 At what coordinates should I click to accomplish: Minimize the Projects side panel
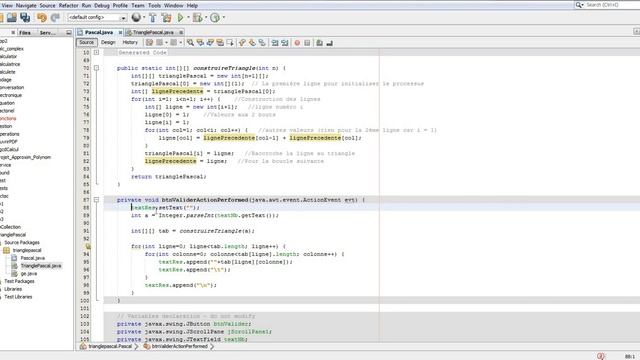coord(69,32)
